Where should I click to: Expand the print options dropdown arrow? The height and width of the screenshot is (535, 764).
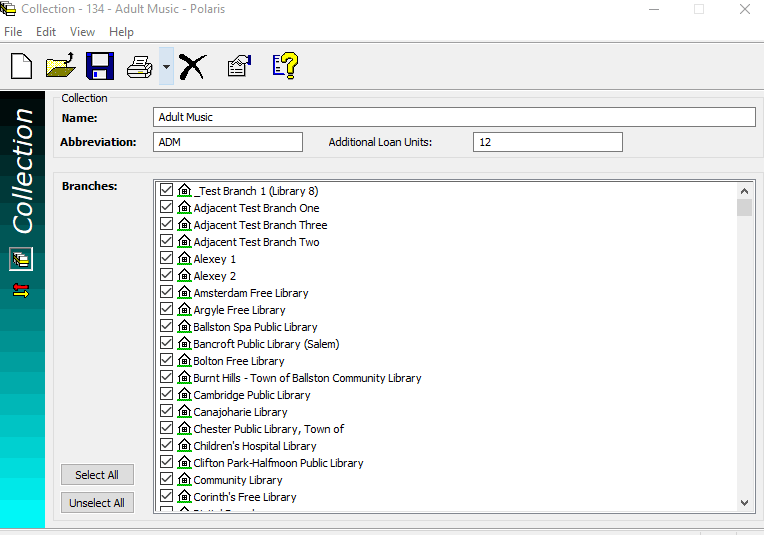166,68
